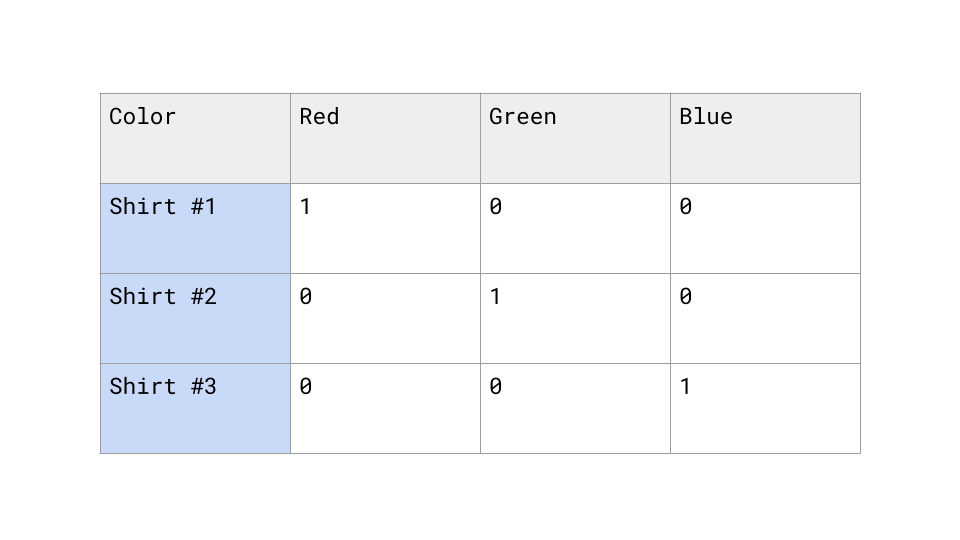
Task: Select Shirt #3's Red cell
Action: 385,408
